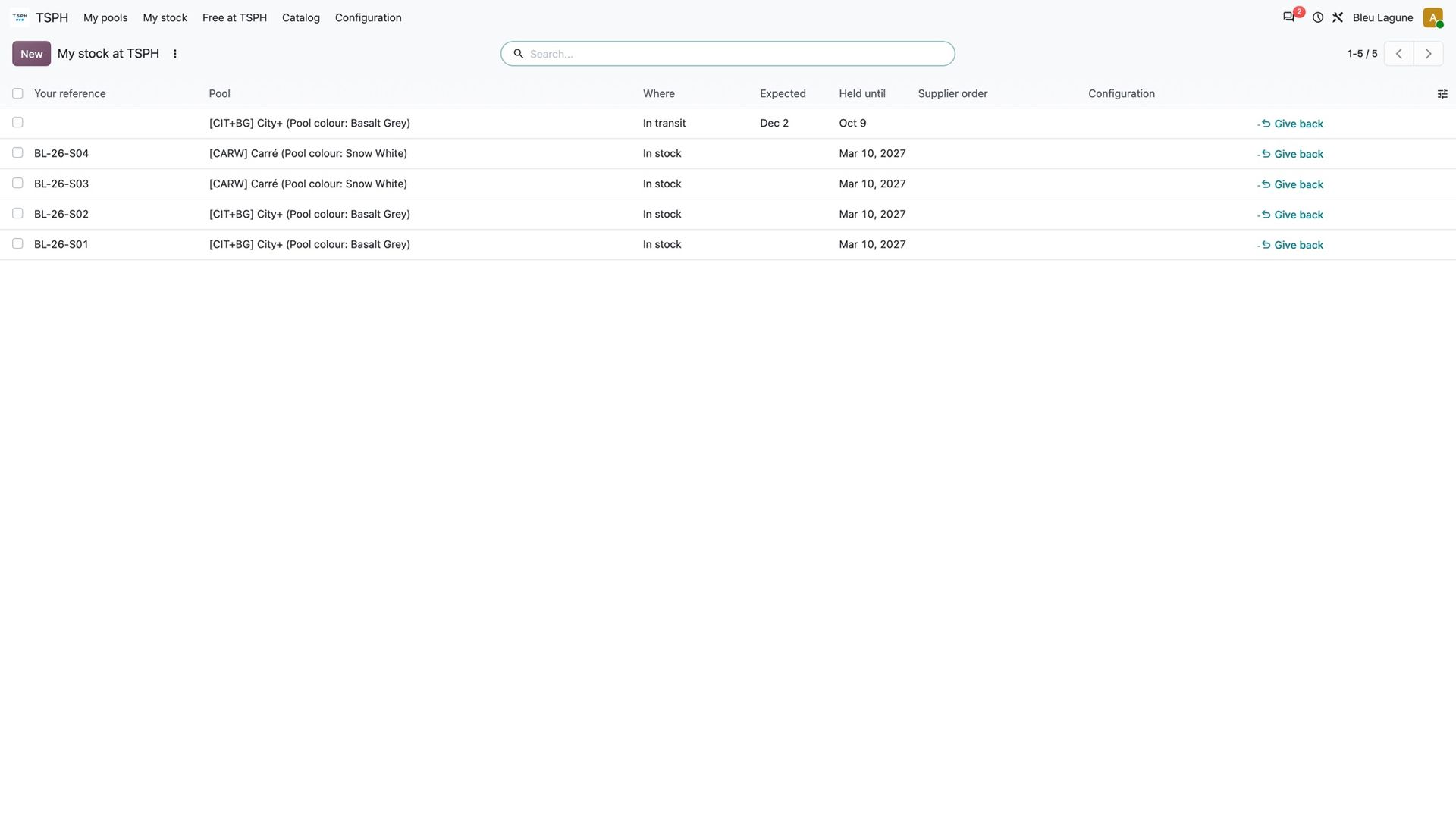Click the 1-5 / 5 pager counter

tap(1362, 54)
